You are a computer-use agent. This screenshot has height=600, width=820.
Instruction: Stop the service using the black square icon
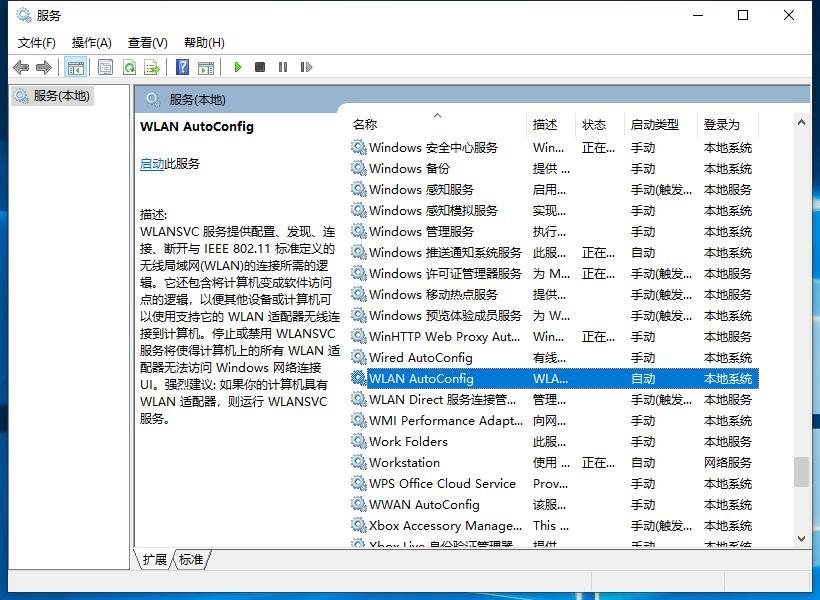[259, 67]
